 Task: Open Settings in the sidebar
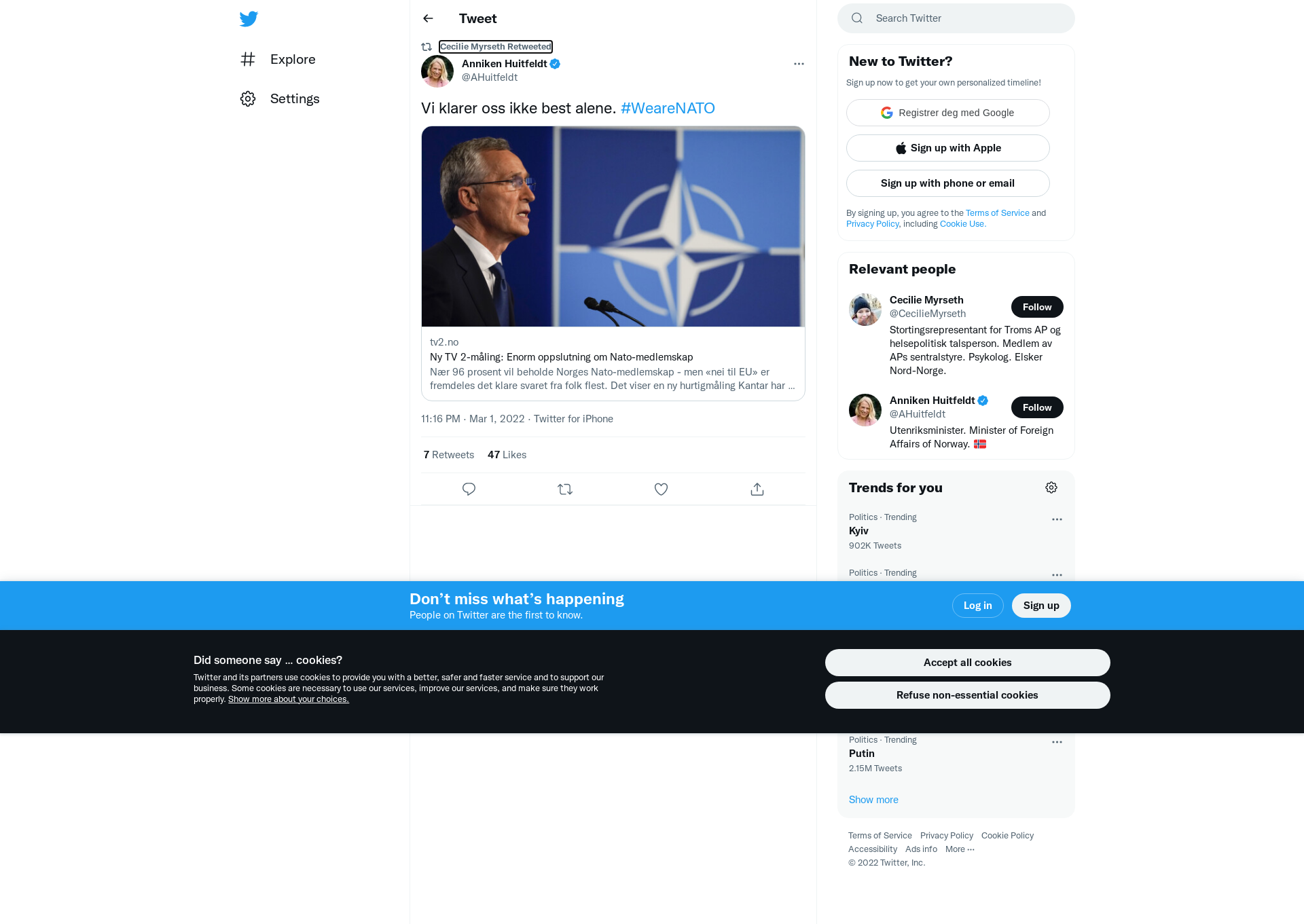pos(280,98)
